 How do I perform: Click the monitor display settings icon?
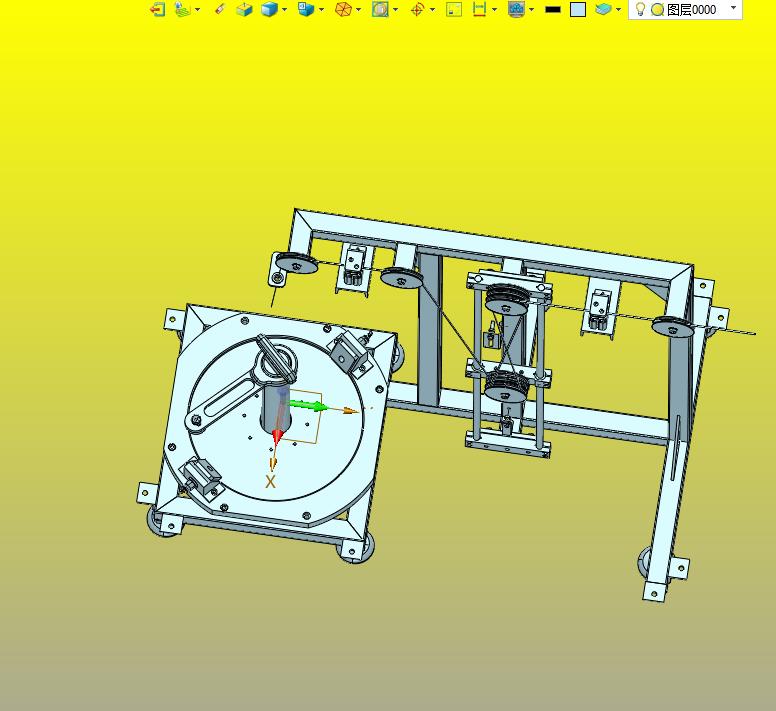pos(516,9)
